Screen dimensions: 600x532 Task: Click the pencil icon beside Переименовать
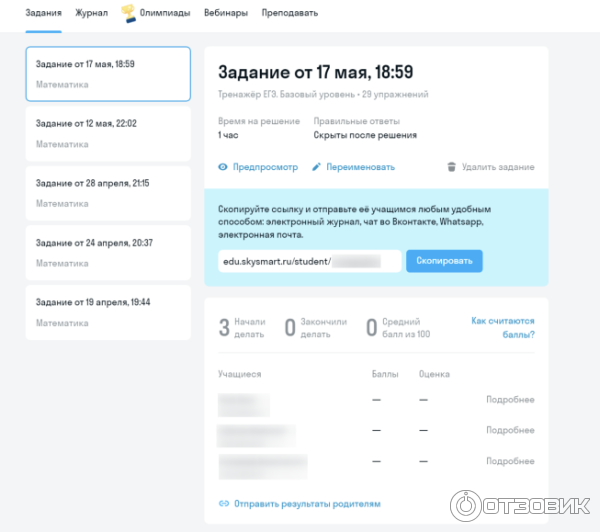click(x=317, y=167)
